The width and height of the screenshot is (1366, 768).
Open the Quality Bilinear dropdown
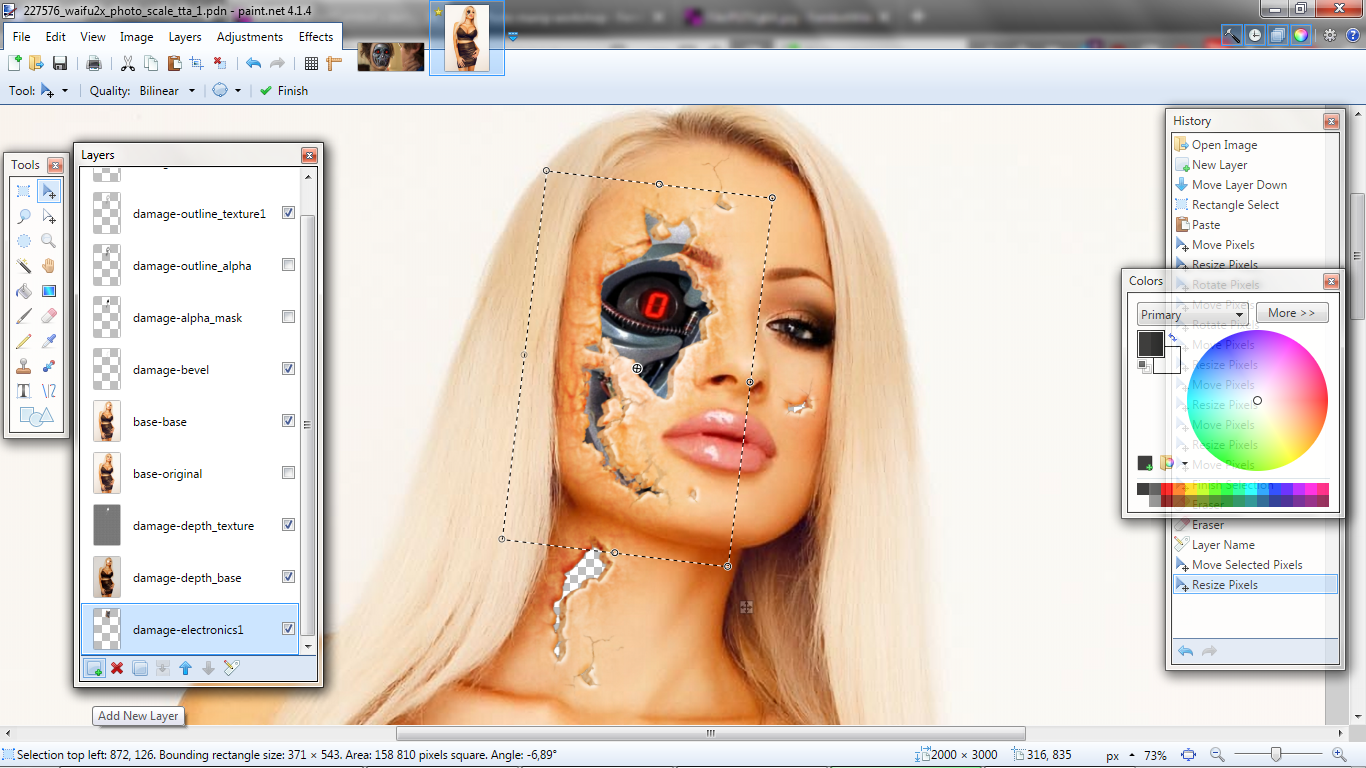click(166, 91)
